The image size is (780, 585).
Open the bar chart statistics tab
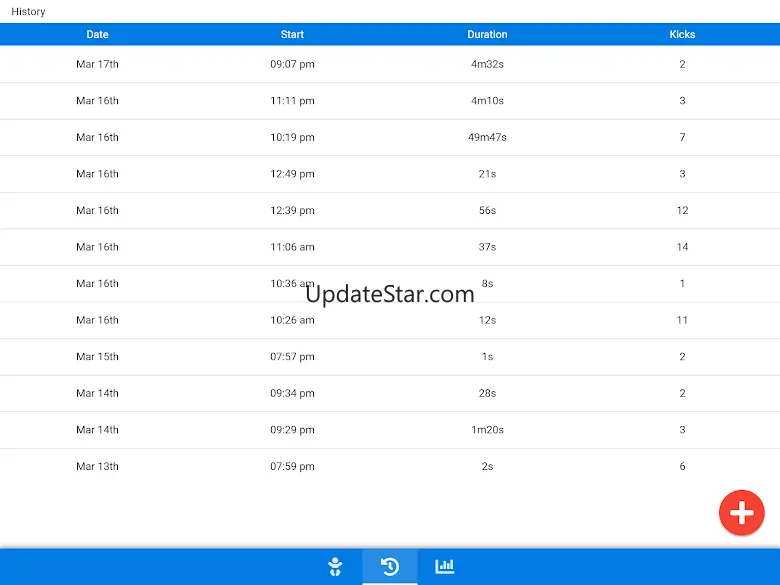[445, 566]
